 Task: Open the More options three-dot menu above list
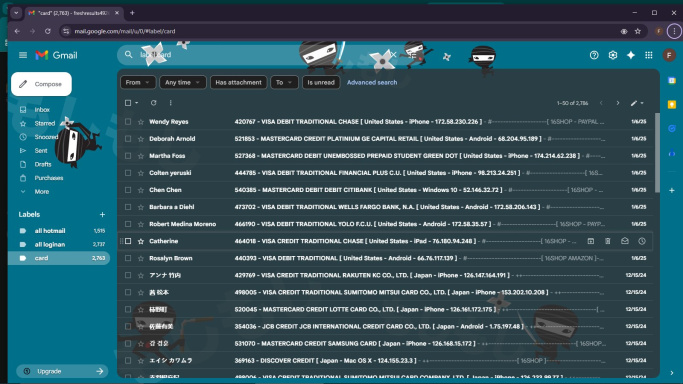click(170, 103)
